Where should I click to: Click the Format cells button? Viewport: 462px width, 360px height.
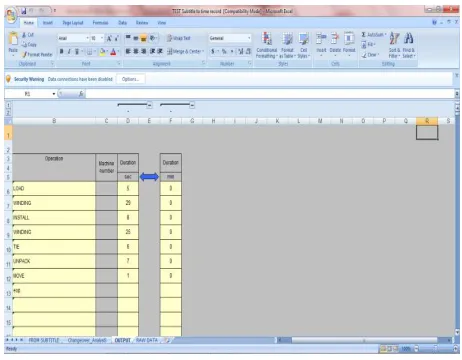[x=349, y=43]
